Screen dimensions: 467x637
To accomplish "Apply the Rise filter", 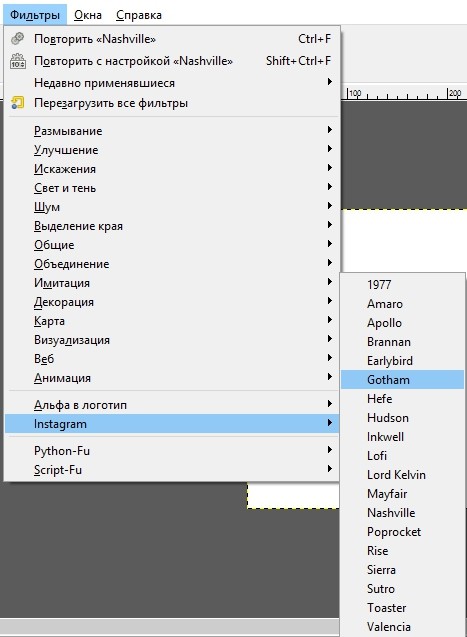I will coord(402,551).
